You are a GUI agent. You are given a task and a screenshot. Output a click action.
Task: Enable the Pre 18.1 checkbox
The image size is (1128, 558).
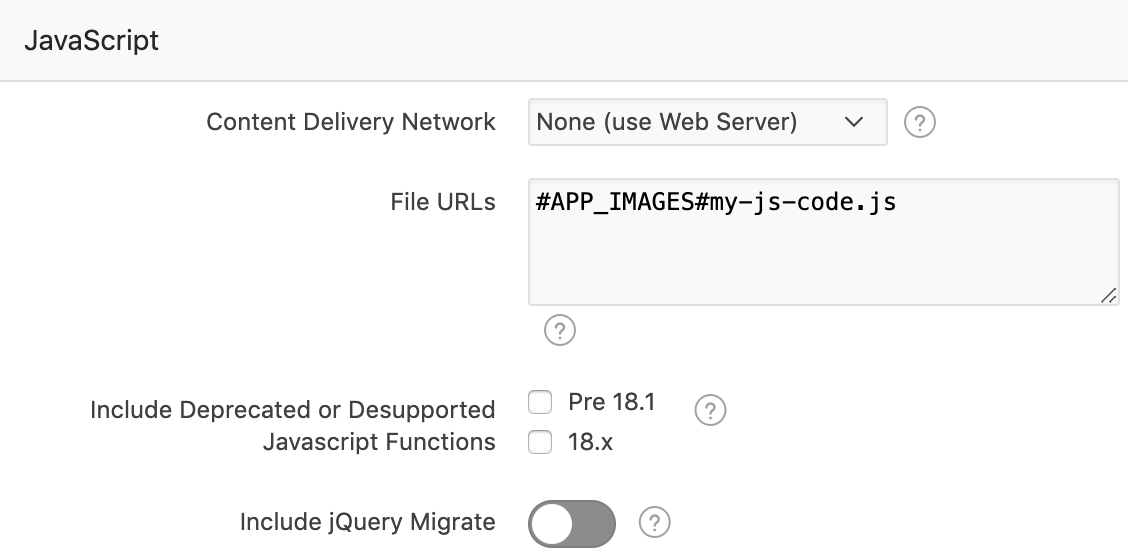pos(540,403)
